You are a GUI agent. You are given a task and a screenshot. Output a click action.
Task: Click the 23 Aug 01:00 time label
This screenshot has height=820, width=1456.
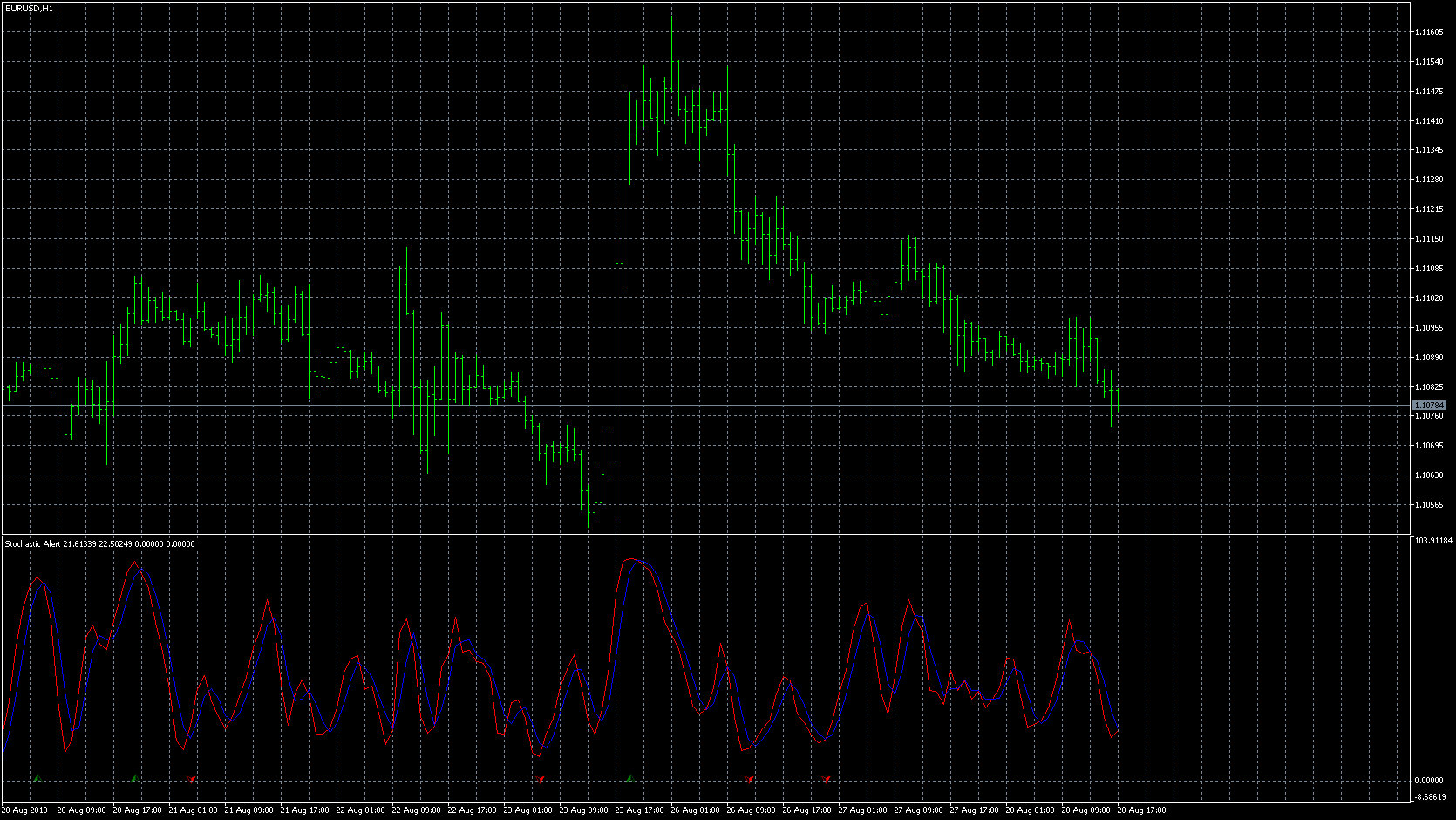click(x=527, y=810)
